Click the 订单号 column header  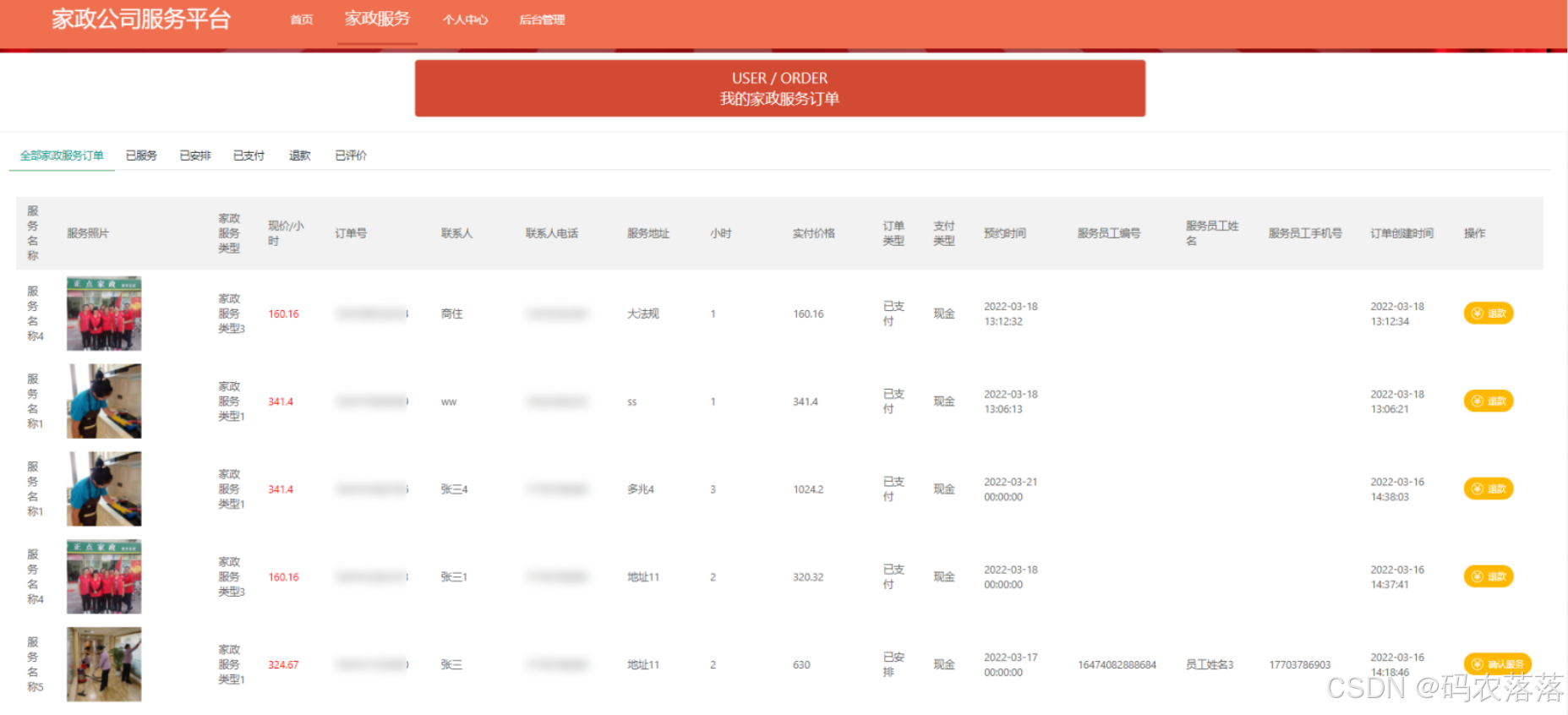[351, 233]
